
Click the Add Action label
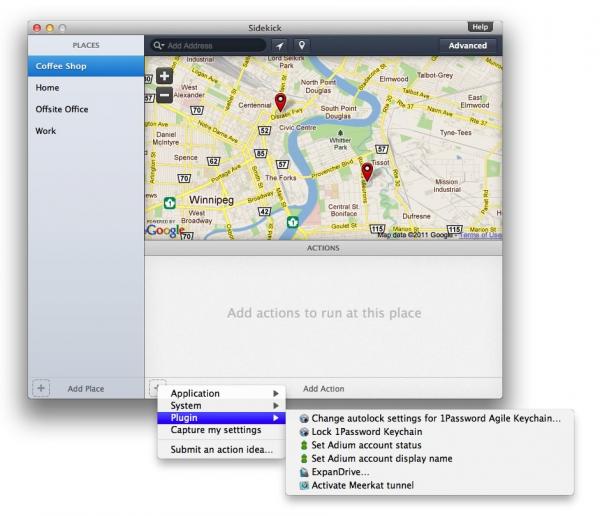coord(324,389)
